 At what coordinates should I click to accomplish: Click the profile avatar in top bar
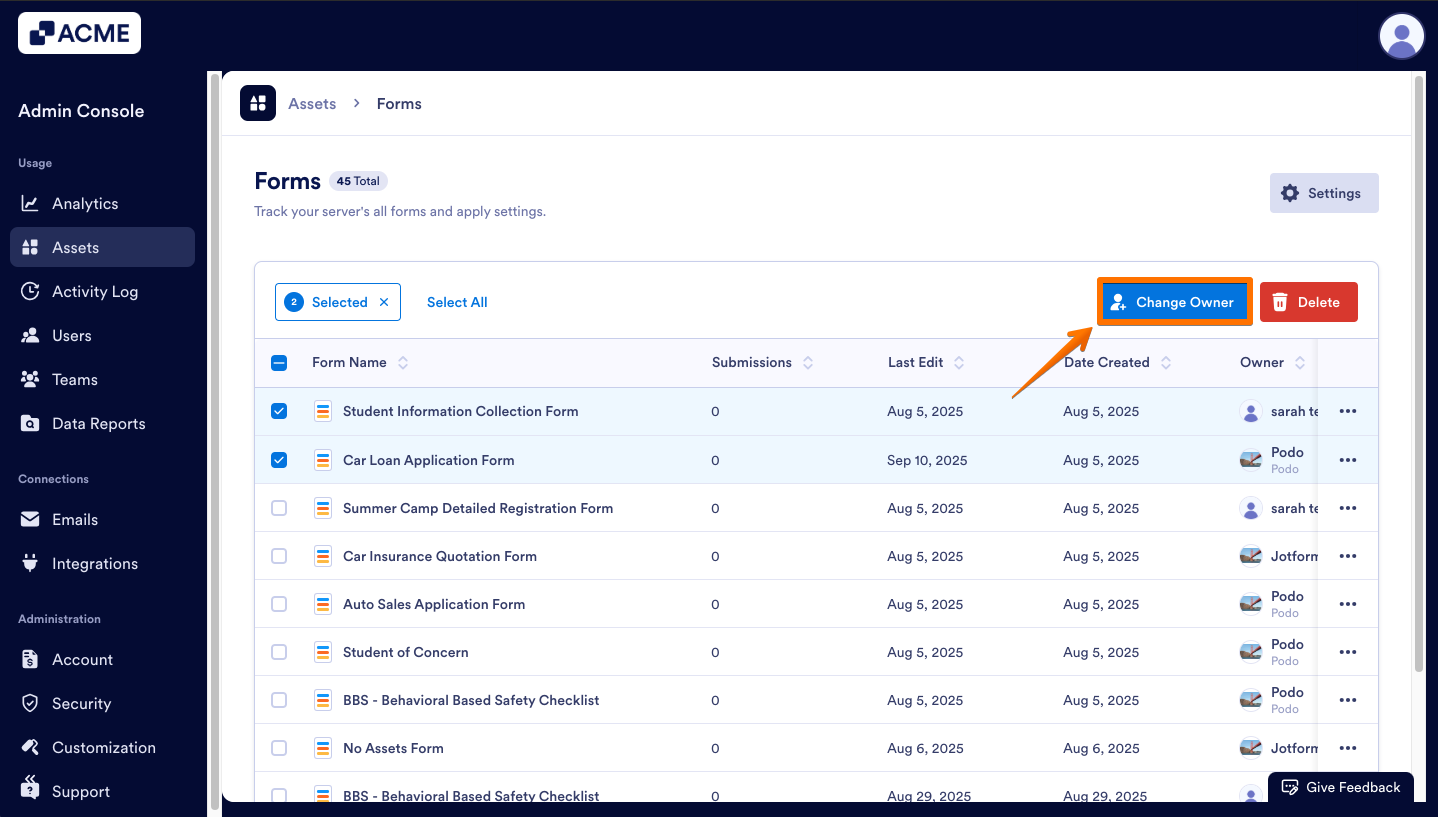tap(1401, 36)
